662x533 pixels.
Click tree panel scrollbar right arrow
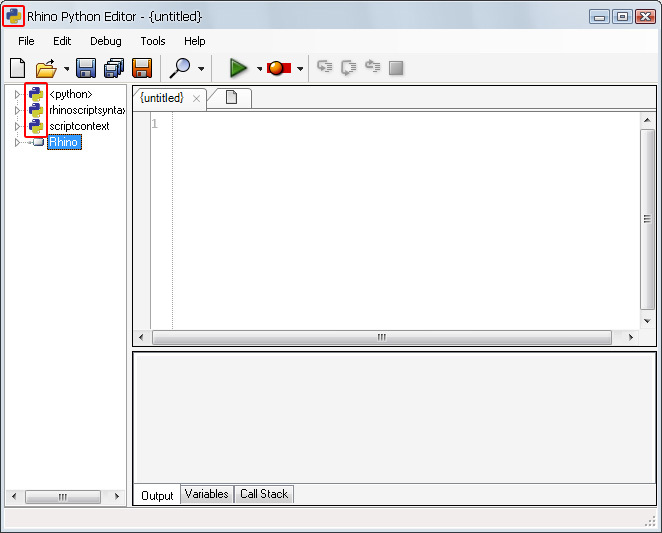tap(117, 496)
